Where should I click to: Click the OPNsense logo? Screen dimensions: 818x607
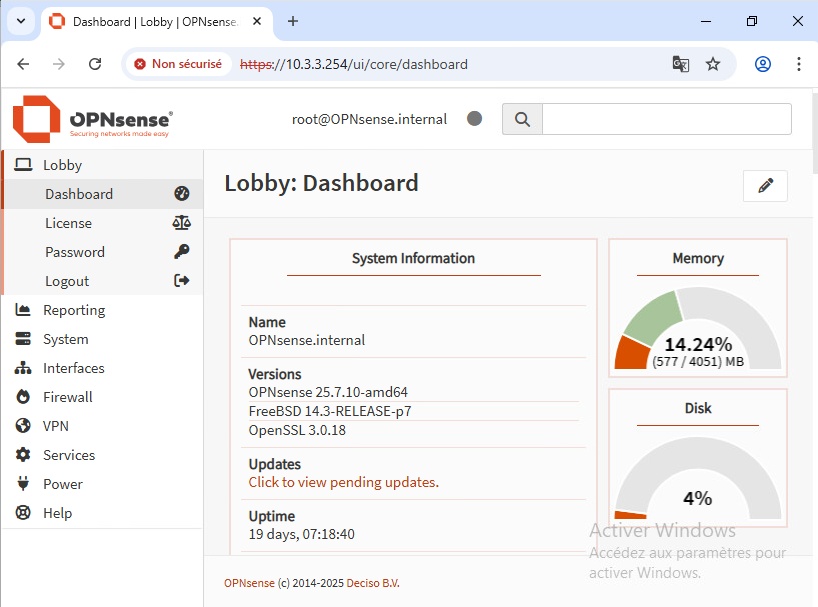point(92,119)
